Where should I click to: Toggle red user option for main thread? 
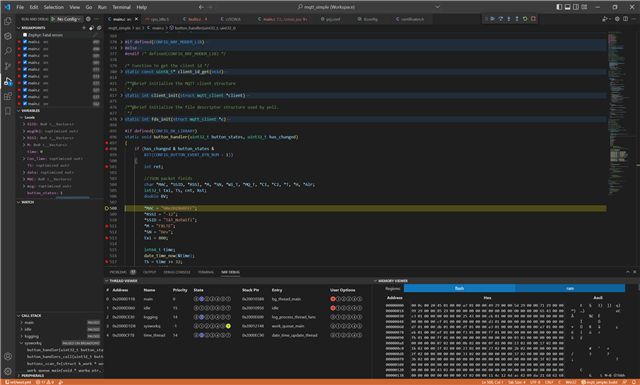point(333,299)
